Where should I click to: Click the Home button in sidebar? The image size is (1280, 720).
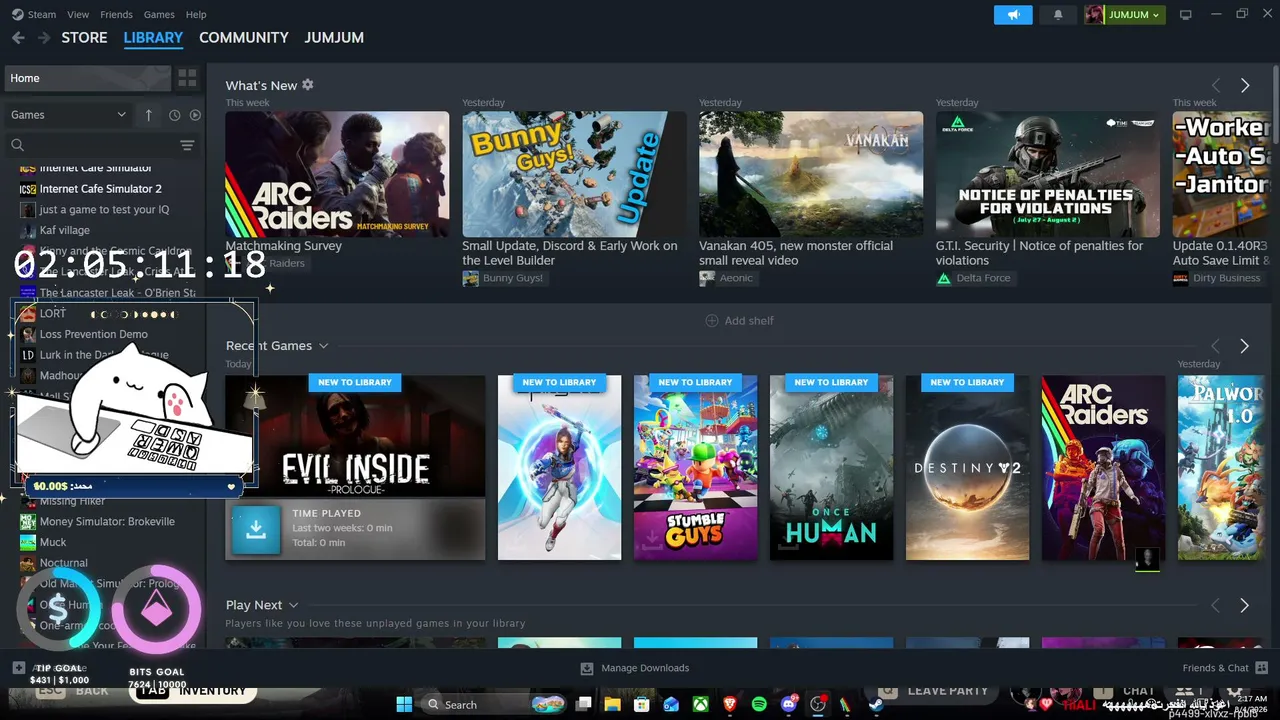tap(88, 78)
